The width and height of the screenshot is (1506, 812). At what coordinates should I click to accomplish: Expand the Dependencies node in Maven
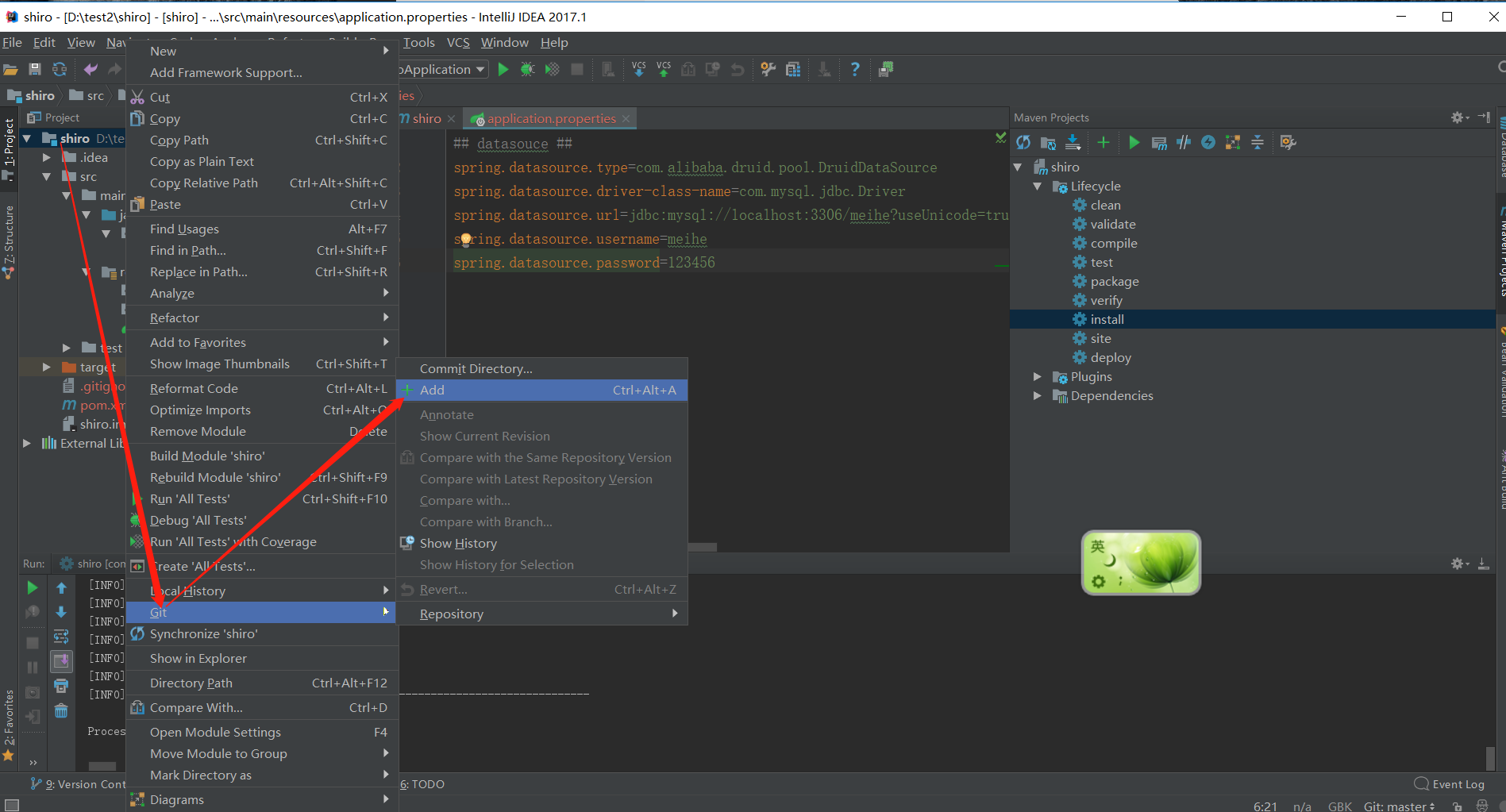(1037, 396)
